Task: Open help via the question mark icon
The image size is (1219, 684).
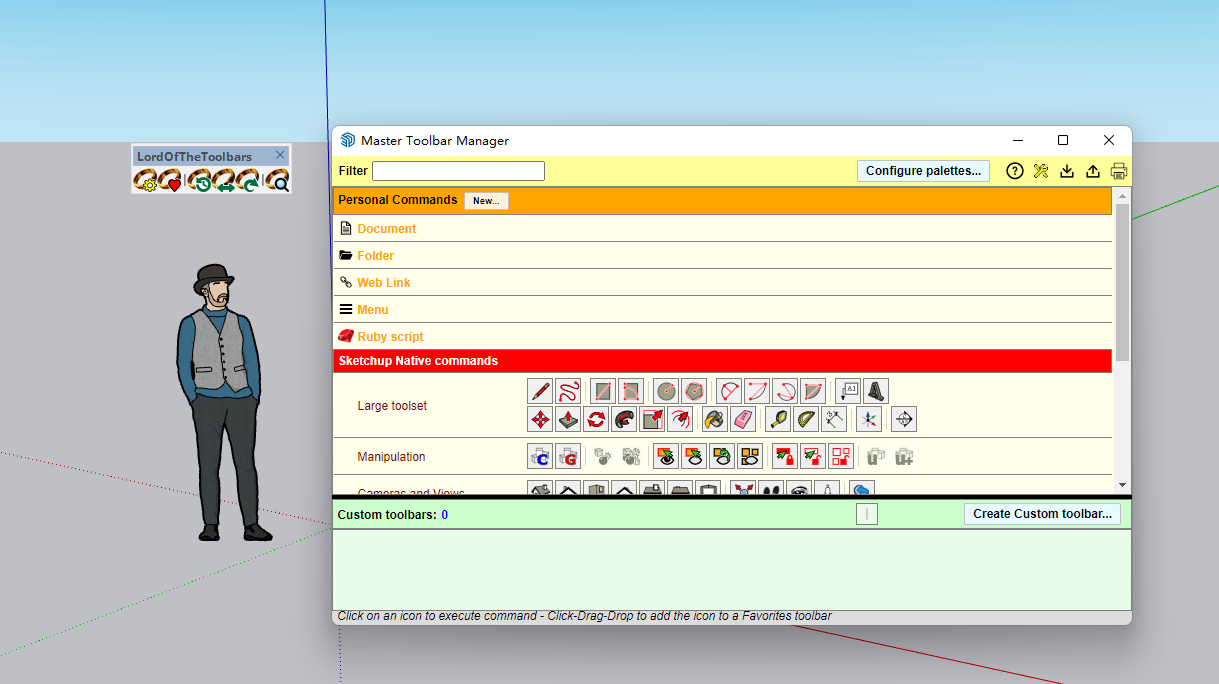Action: (x=1014, y=171)
